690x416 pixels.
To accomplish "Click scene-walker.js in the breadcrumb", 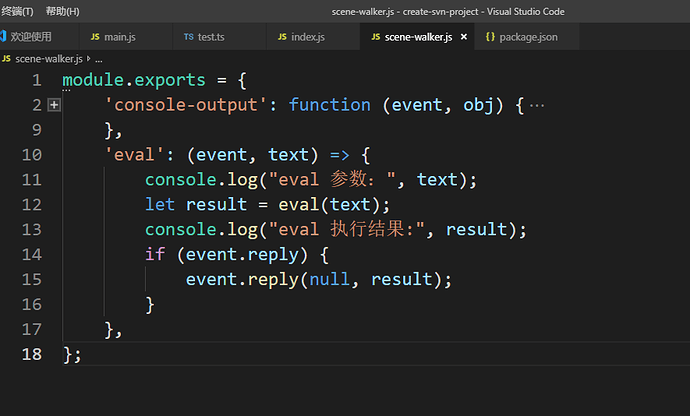I will click(x=49, y=59).
